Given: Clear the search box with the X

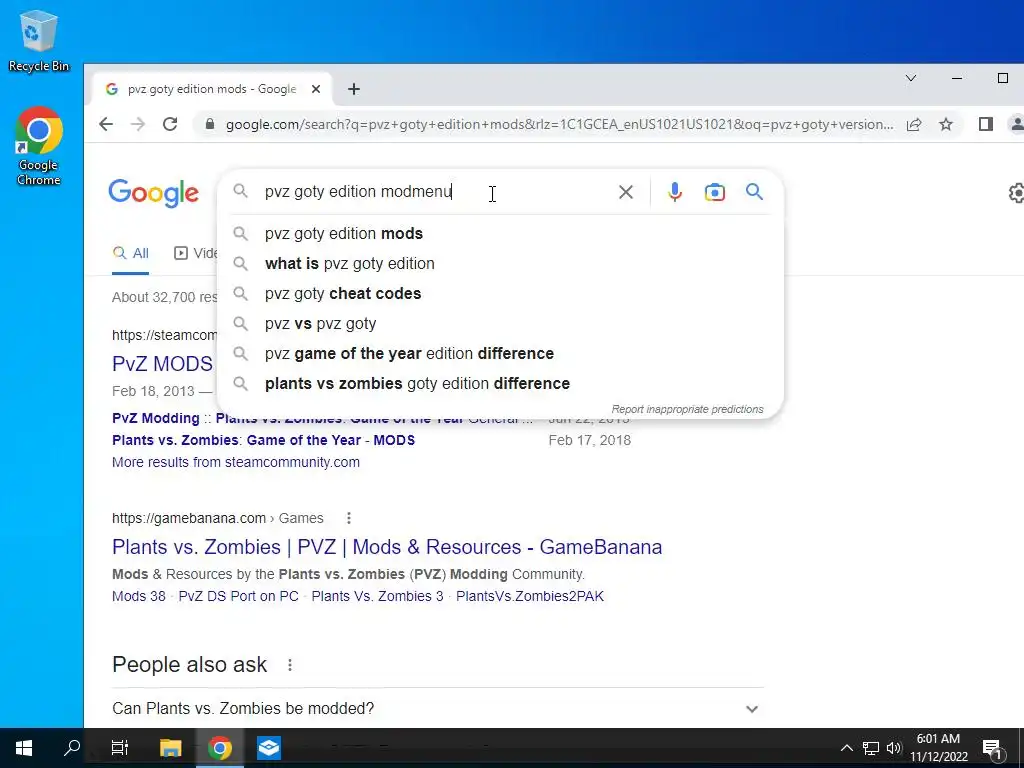Looking at the screenshot, I should pos(626,192).
